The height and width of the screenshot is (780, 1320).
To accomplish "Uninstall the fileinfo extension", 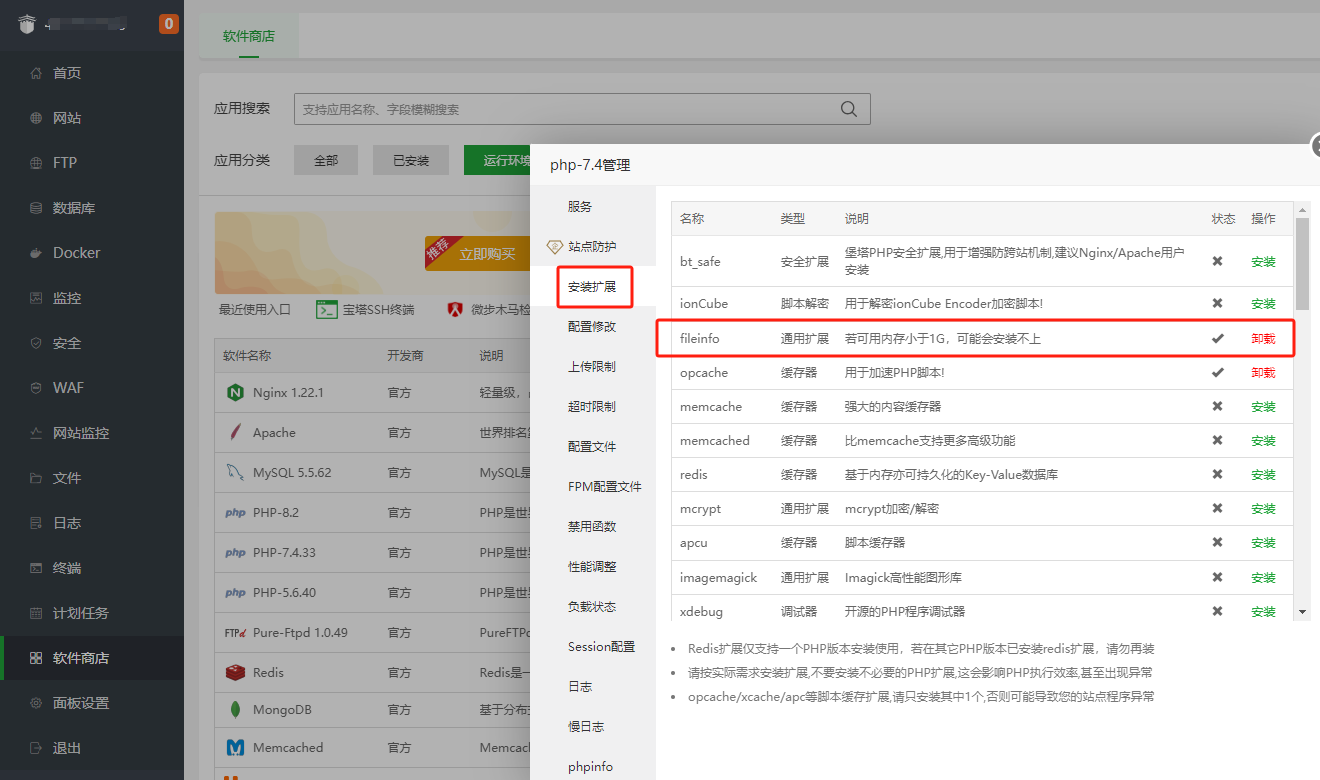I will click(1263, 339).
